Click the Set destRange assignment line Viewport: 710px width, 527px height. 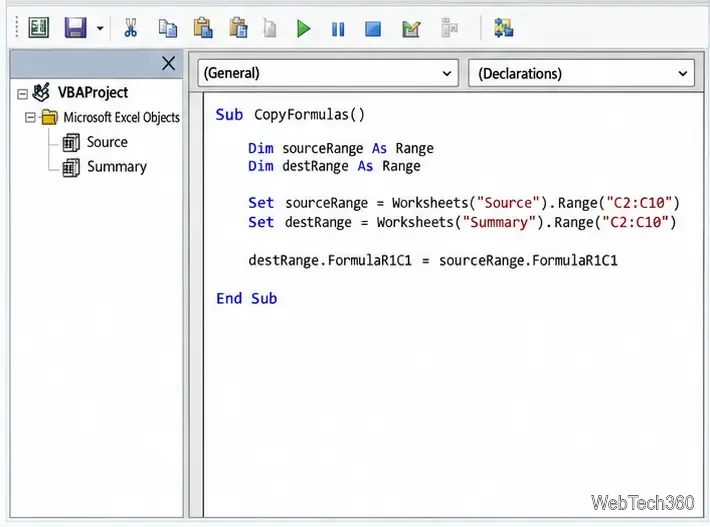click(x=462, y=222)
